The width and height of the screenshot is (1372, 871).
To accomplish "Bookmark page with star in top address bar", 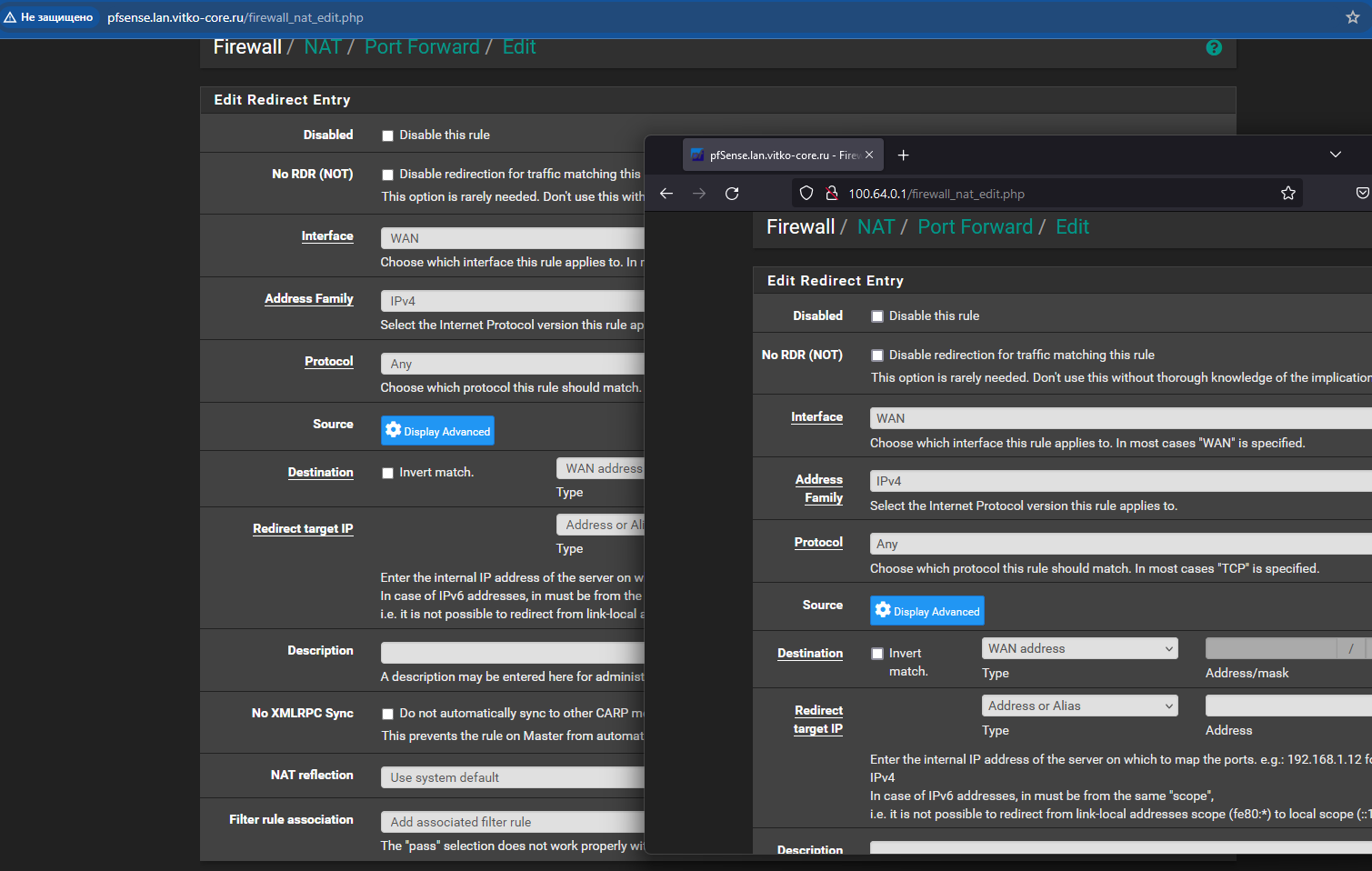I will point(1352,17).
